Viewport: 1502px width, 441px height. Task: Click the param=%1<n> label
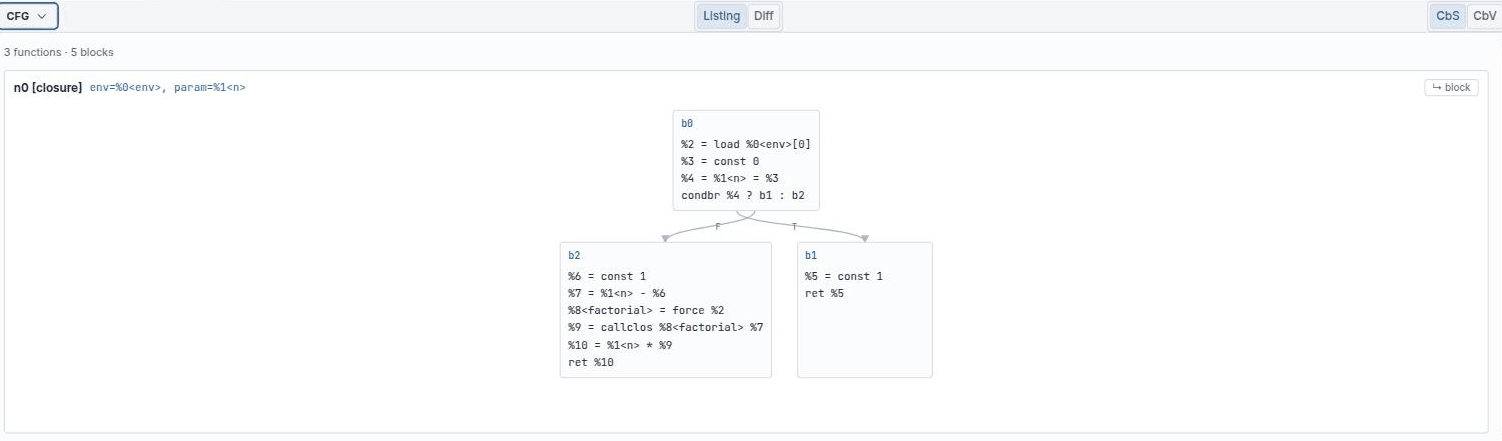pyautogui.click(x=210, y=88)
